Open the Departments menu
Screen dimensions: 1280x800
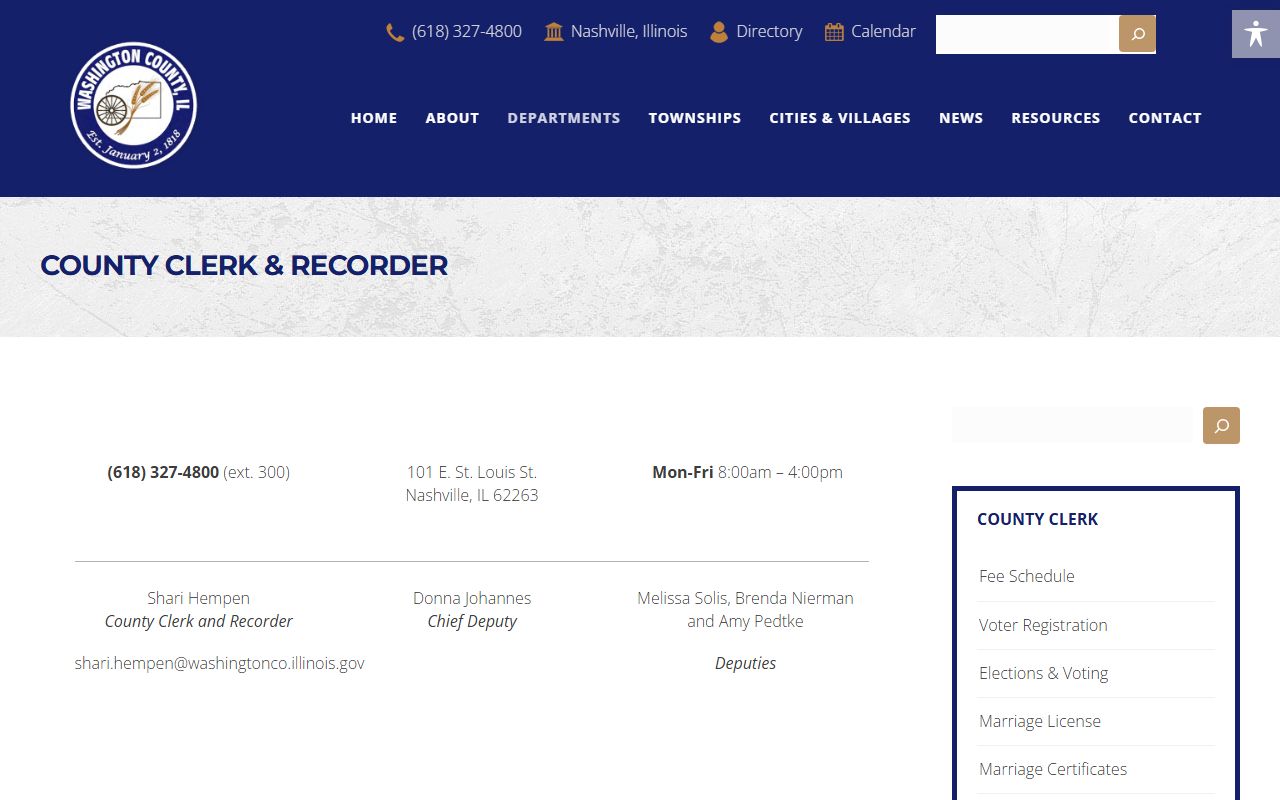click(x=564, y=118)
